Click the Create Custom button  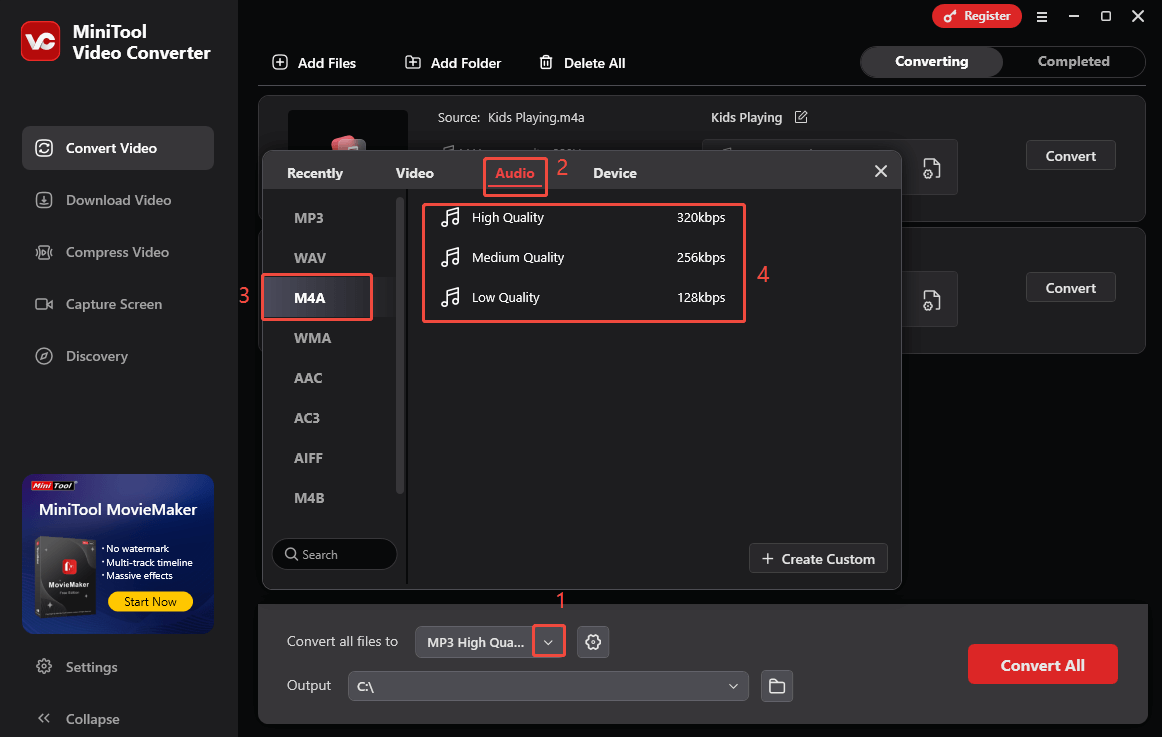tap(818, 558)
